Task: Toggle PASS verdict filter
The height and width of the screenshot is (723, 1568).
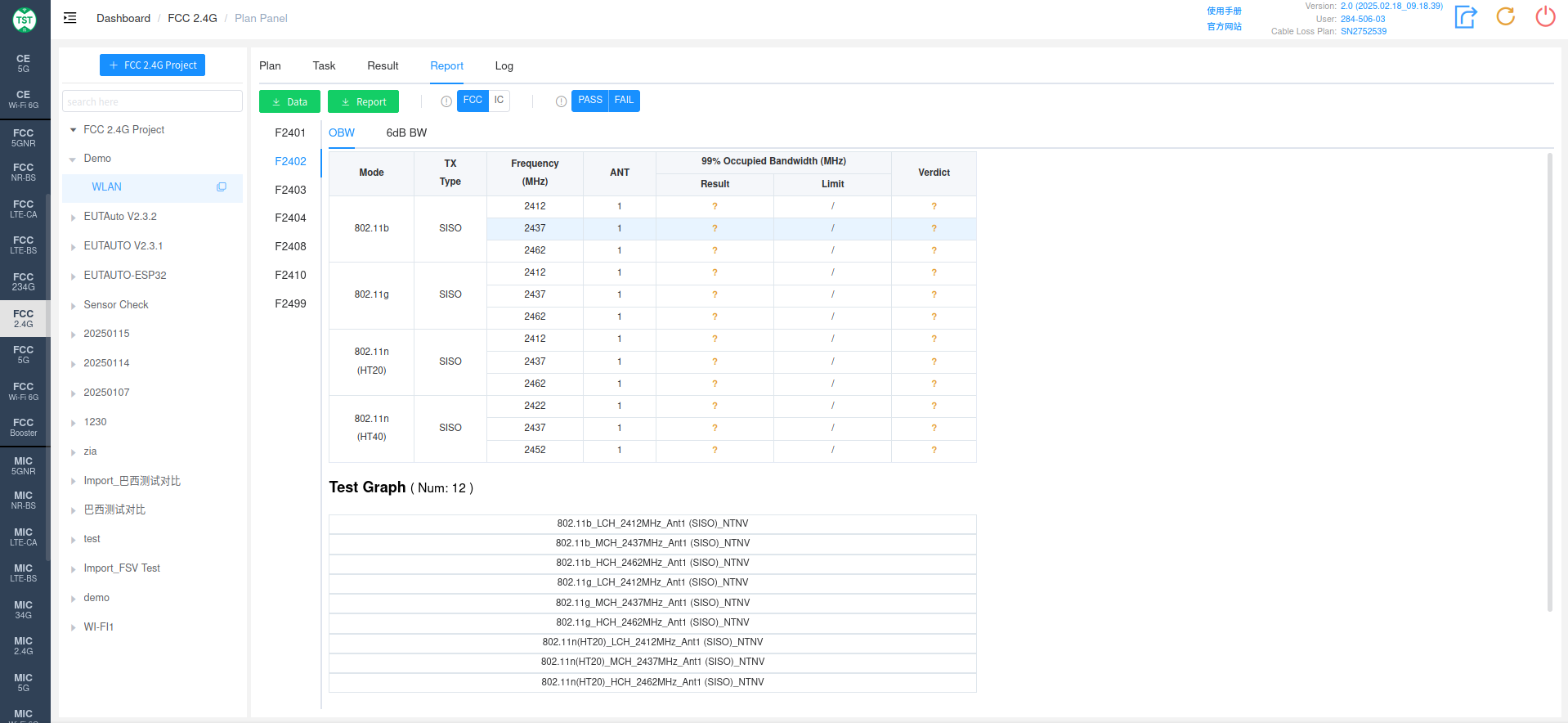Action: click(x=590, y=101)
